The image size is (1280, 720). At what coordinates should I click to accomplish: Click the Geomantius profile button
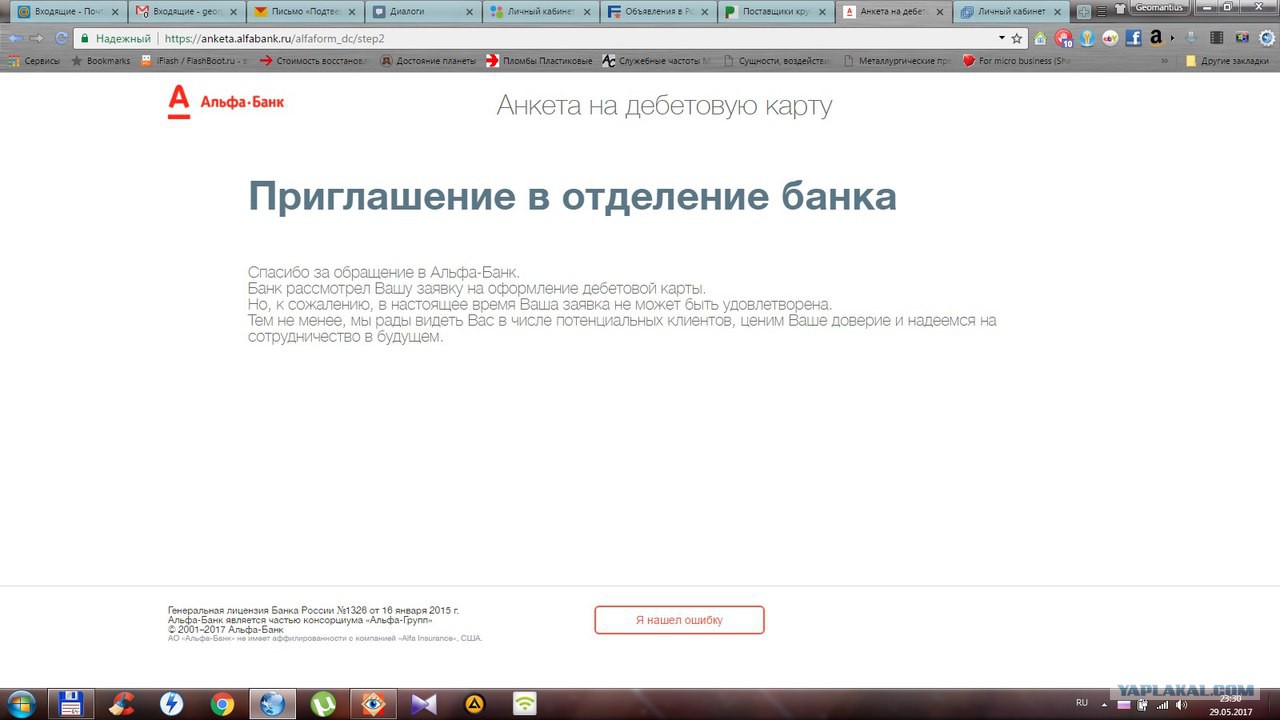pos(1160,7)
